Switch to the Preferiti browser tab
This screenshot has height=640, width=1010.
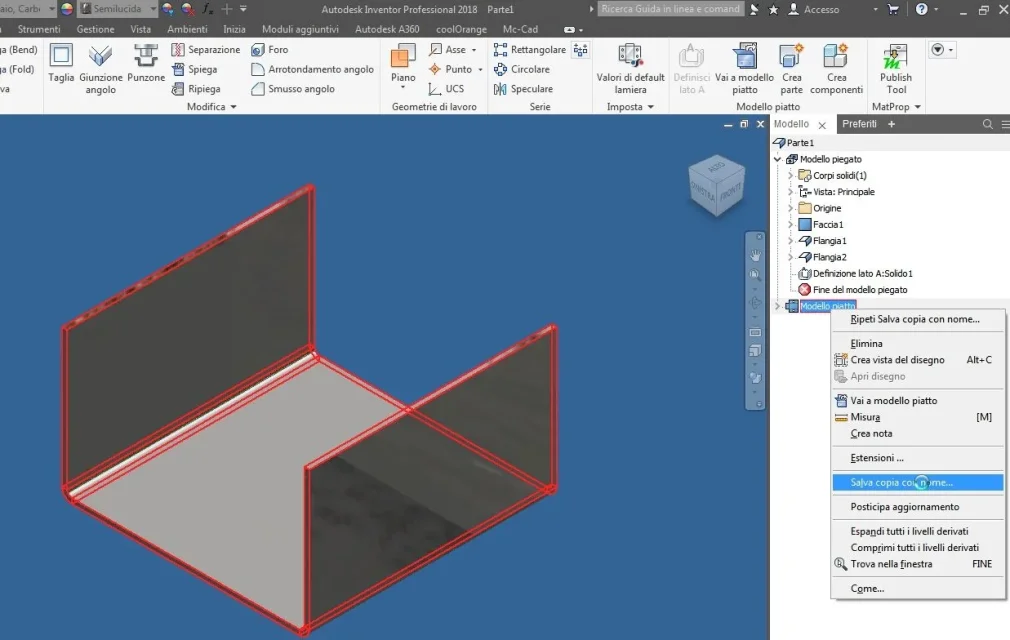coord(859,124)
